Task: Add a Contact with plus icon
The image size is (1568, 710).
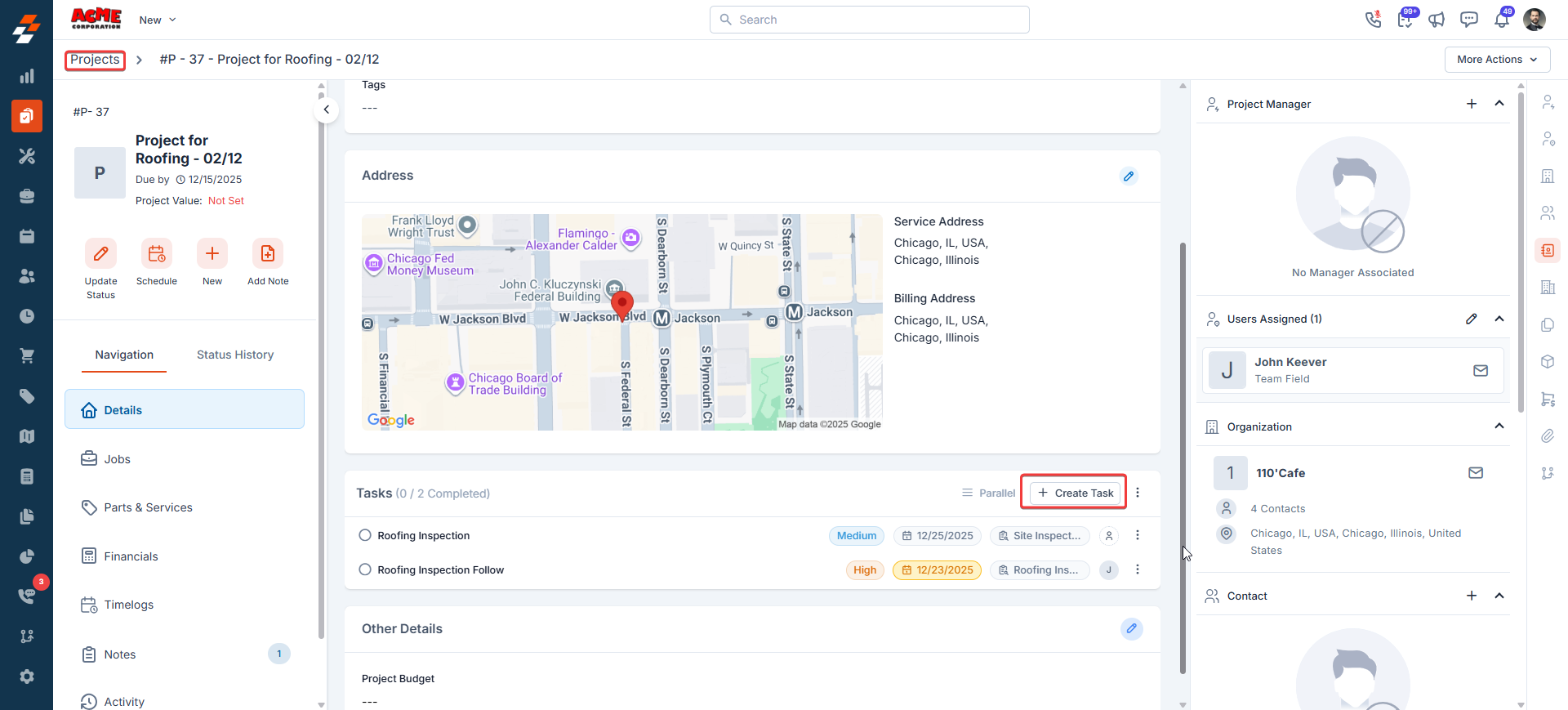Action: [x=1472, y=596]
